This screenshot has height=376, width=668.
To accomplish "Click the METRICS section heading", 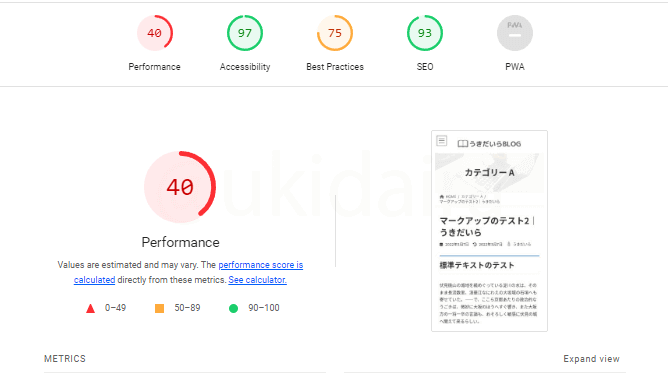I will point(65,359).
